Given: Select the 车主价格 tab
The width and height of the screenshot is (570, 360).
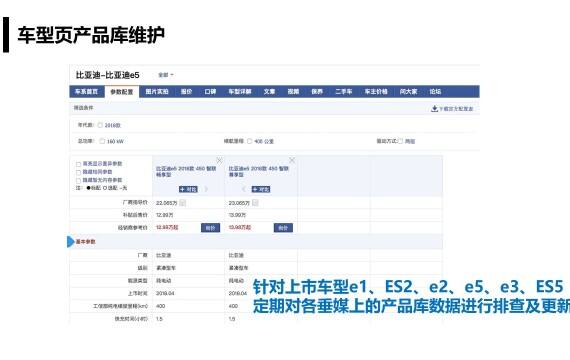Looking at the screenshot, I should coord(376,92).
